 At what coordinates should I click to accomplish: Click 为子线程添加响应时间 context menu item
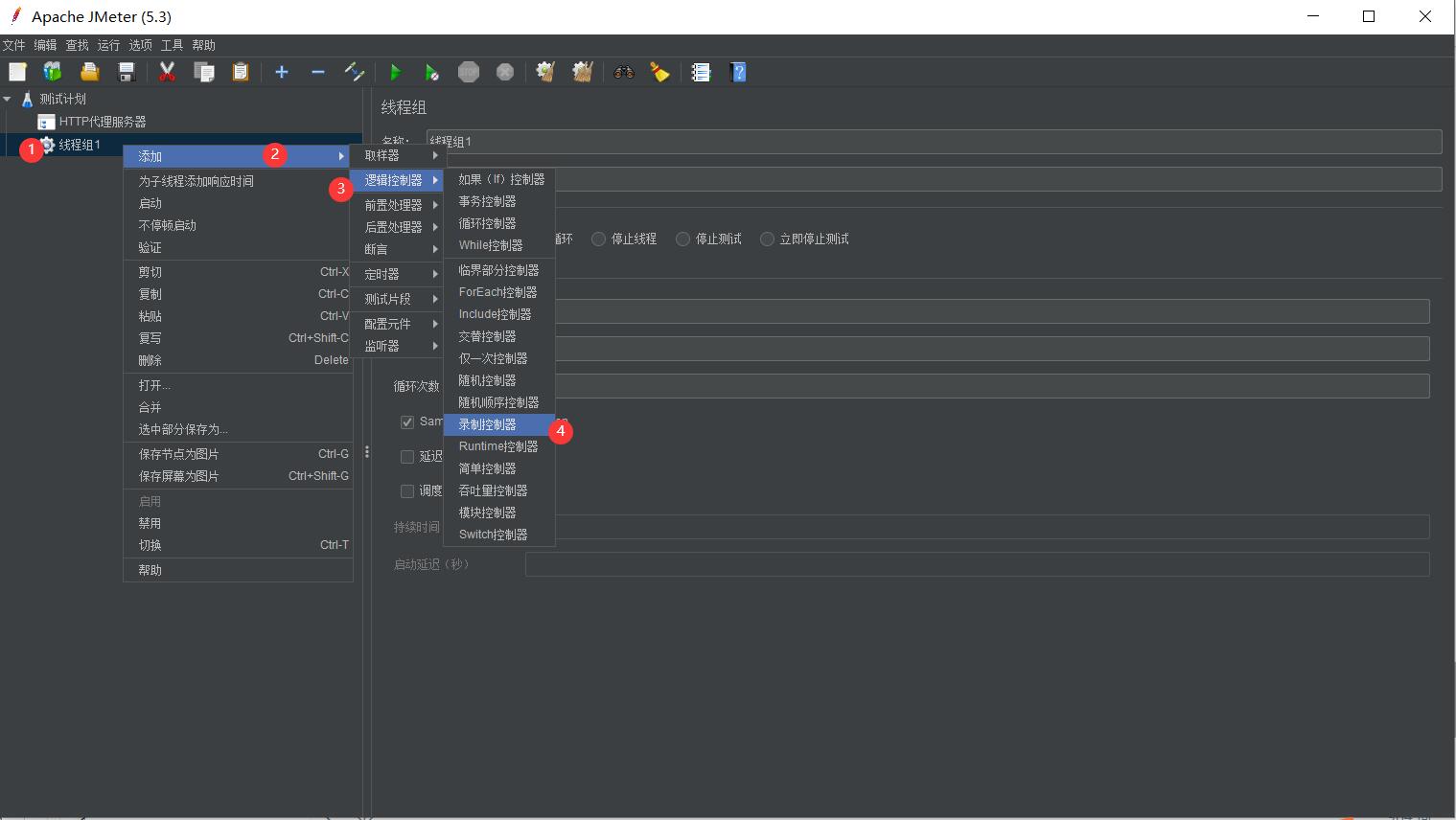(x=238, y=181)
